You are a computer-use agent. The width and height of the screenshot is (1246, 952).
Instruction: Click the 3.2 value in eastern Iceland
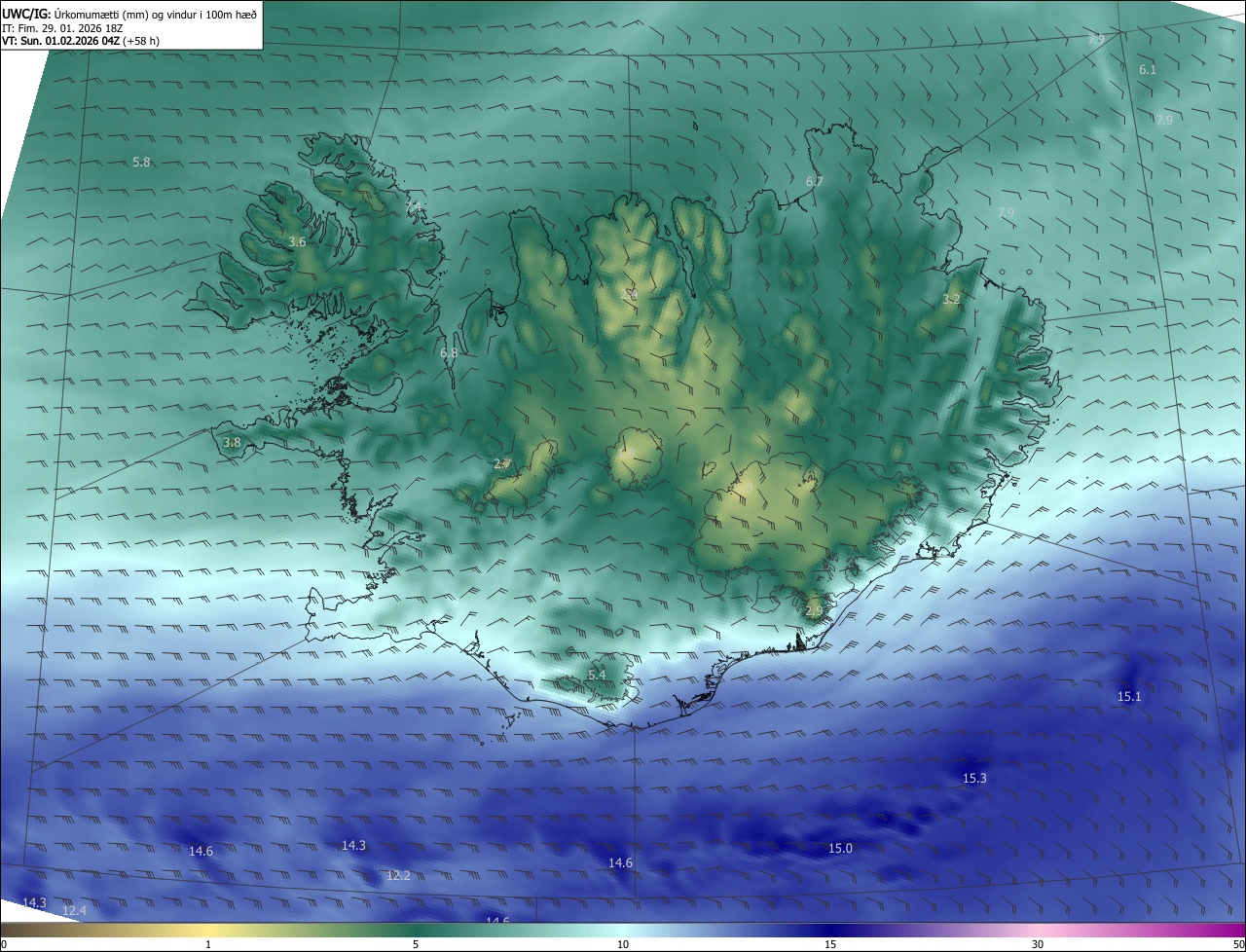point(951,299)
